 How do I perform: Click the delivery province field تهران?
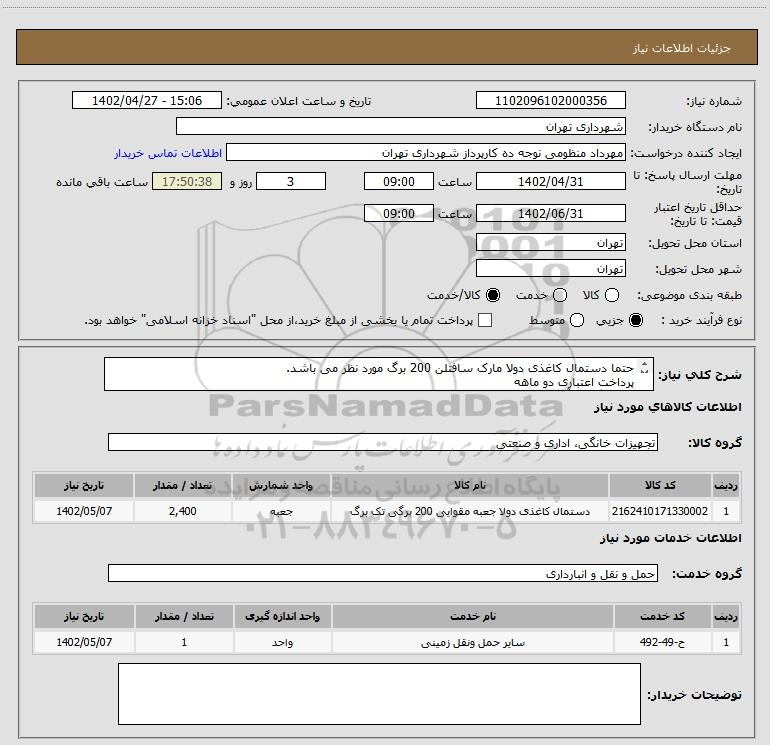[x=550, y=242]
